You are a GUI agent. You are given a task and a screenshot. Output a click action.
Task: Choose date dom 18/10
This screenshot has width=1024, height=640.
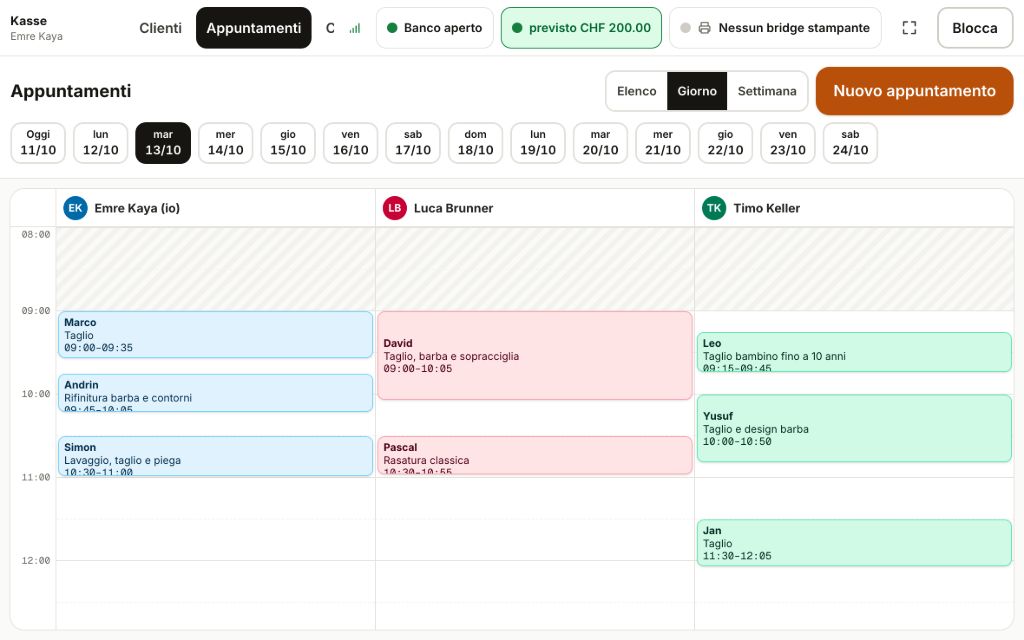pos(475,142)
